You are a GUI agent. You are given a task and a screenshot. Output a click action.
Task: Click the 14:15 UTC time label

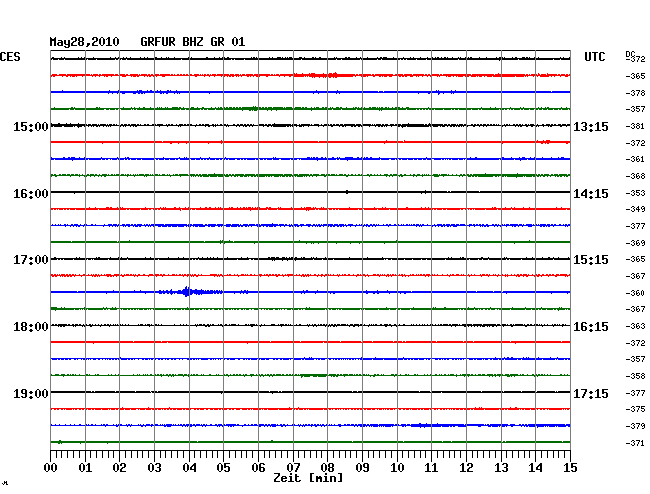591,194
